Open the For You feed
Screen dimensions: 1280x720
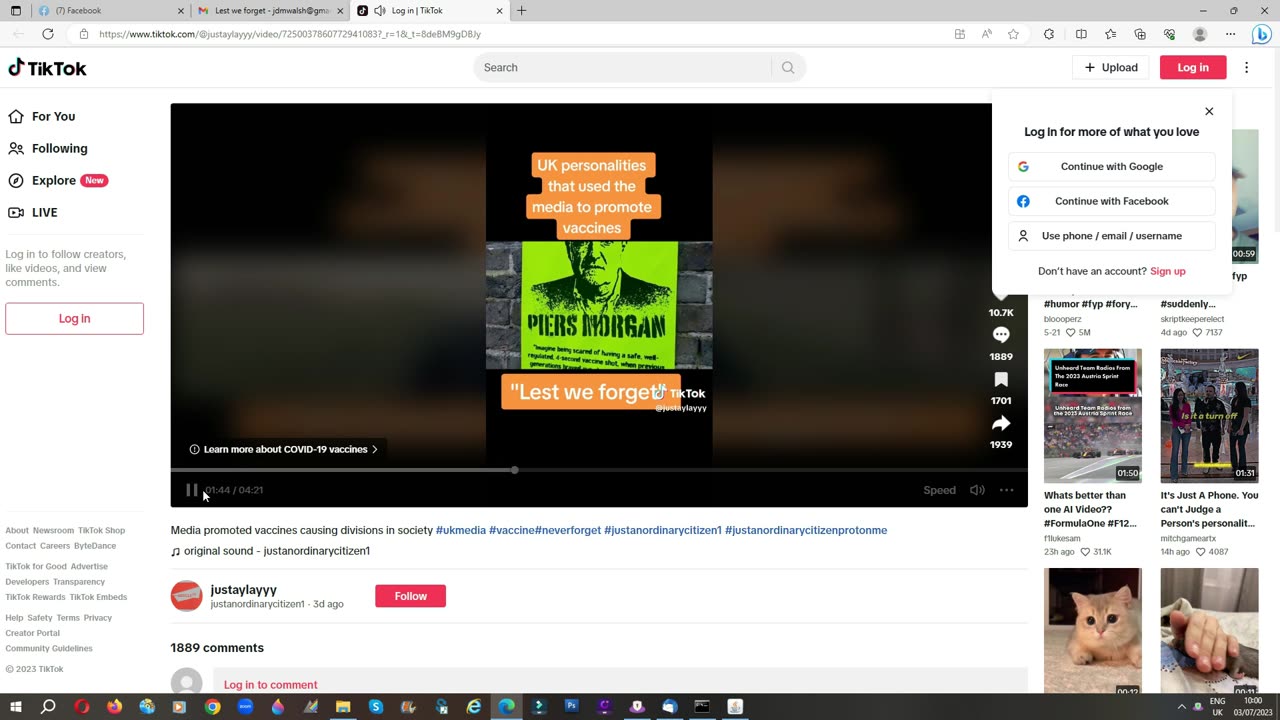tap(42, 116)
